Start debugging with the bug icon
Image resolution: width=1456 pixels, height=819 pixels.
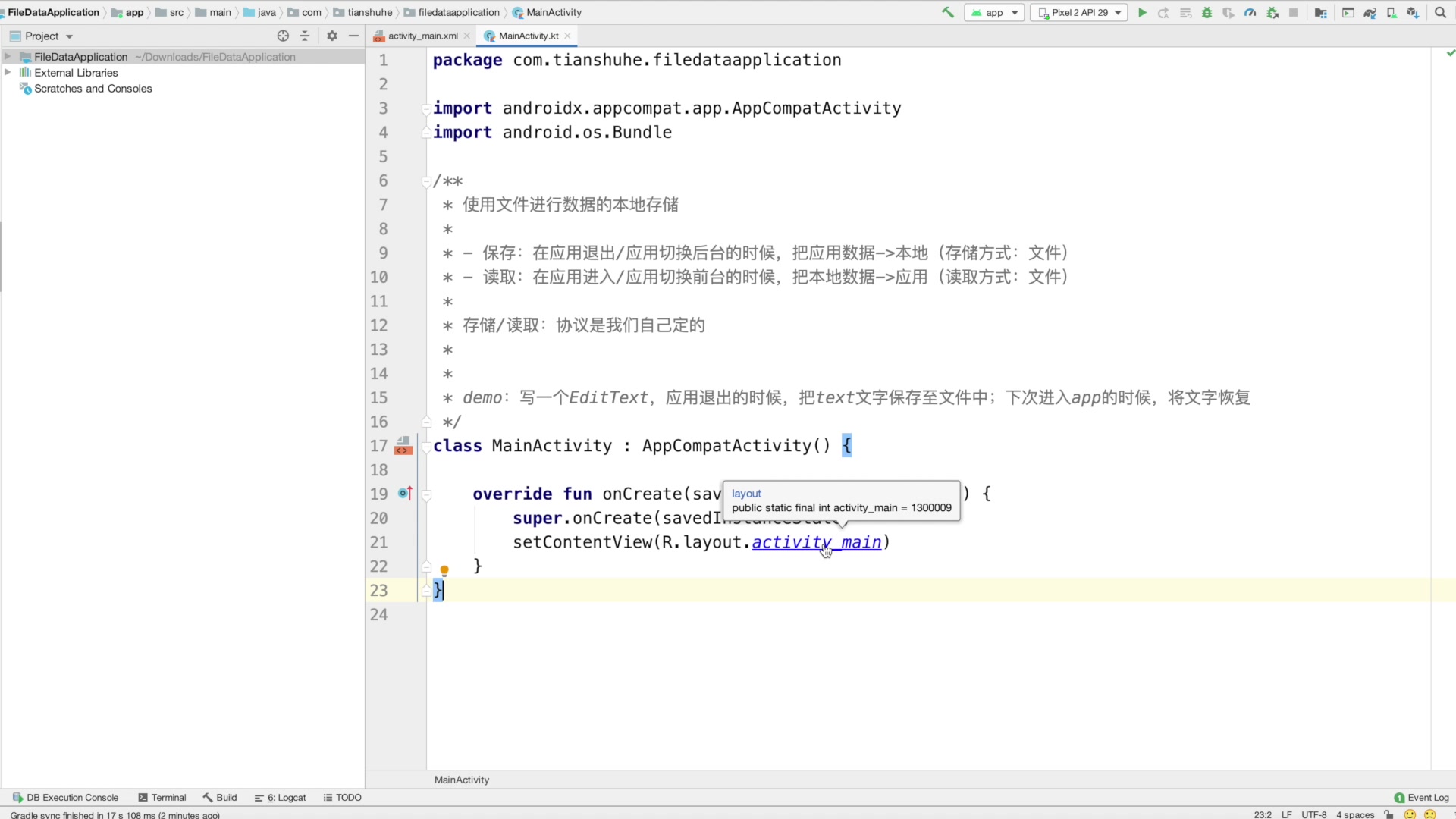pyautogui.click(x=1207, y=12)
